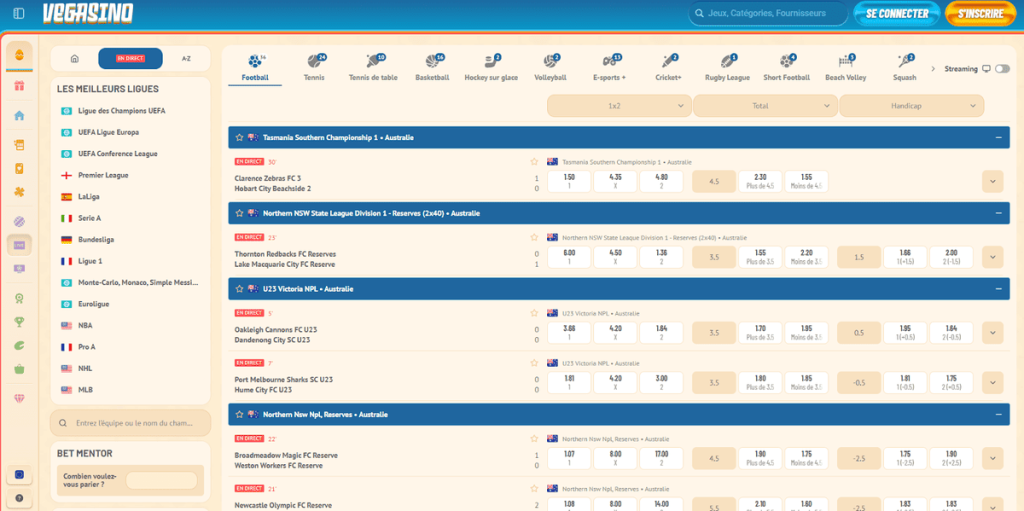
Task: Select Plus de 3.5 at 1.55 for Thornton match
Action: 760,257
